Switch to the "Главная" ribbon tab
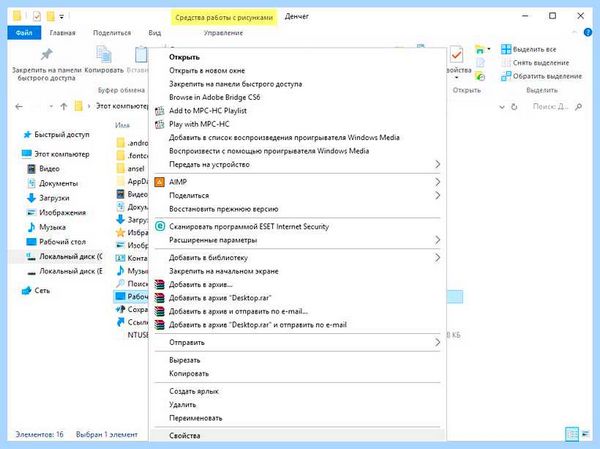This screenshot has height=449, width=600. pyautogui.click(x=62, y=33)
